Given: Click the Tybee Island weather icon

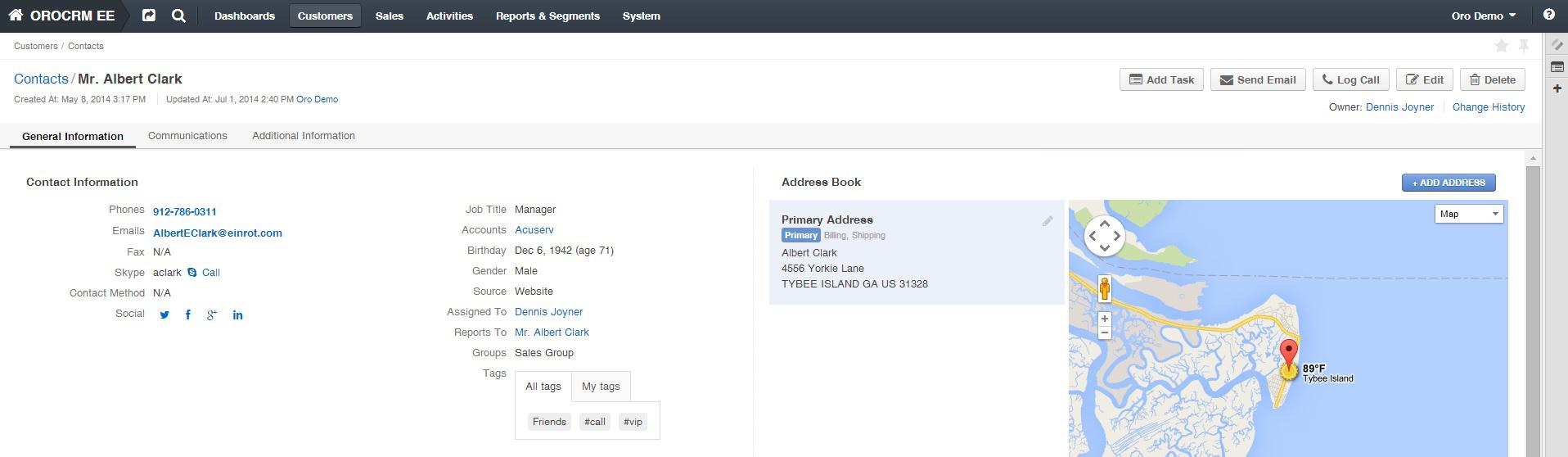Looking at the screenshot, I should click(x=1289, y=373).
